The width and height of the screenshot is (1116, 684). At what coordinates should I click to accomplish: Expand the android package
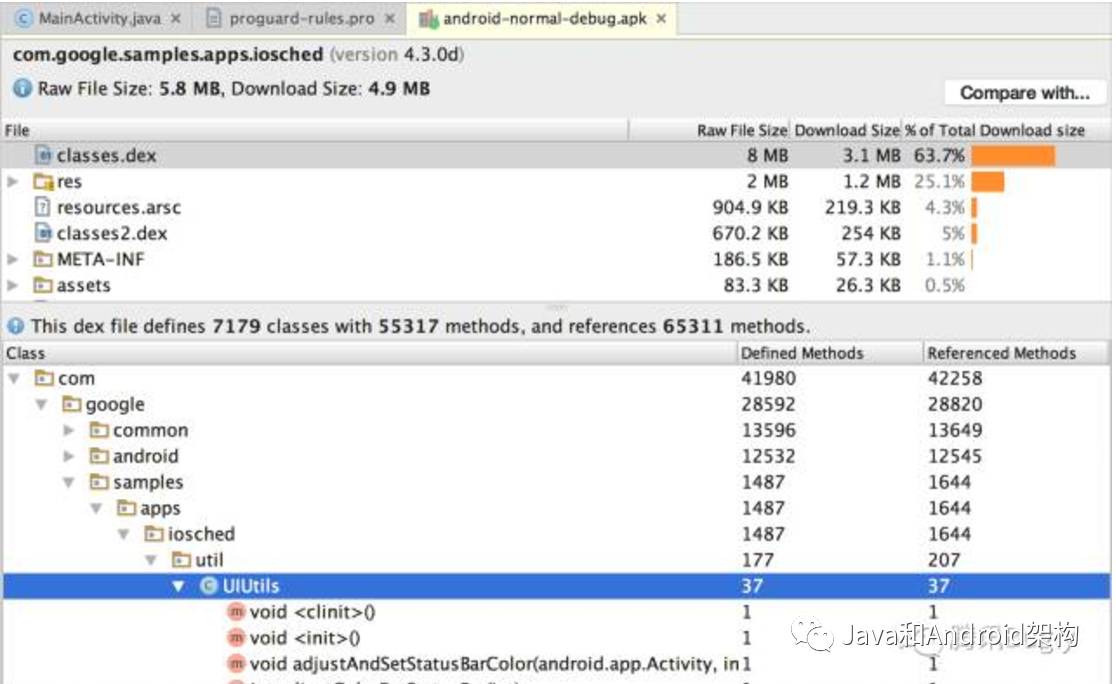pyautogui.click(x=68, y=456)
